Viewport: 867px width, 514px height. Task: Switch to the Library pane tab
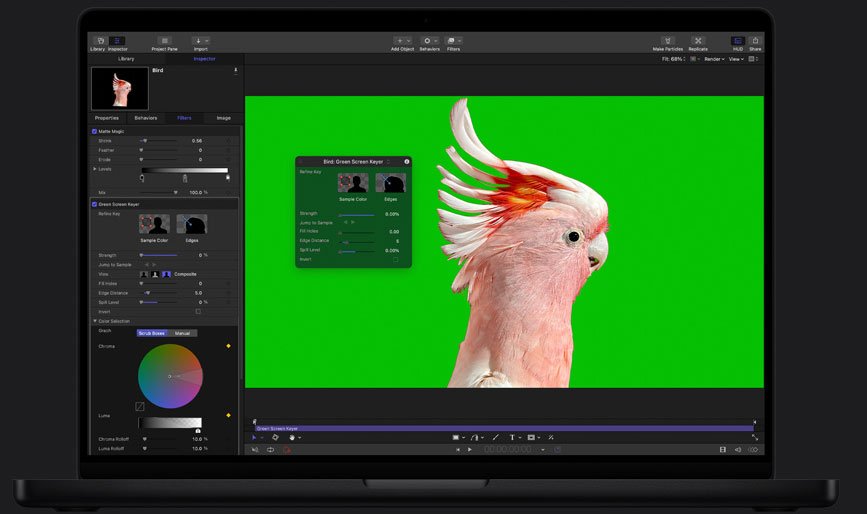click(x=126, y=59)
